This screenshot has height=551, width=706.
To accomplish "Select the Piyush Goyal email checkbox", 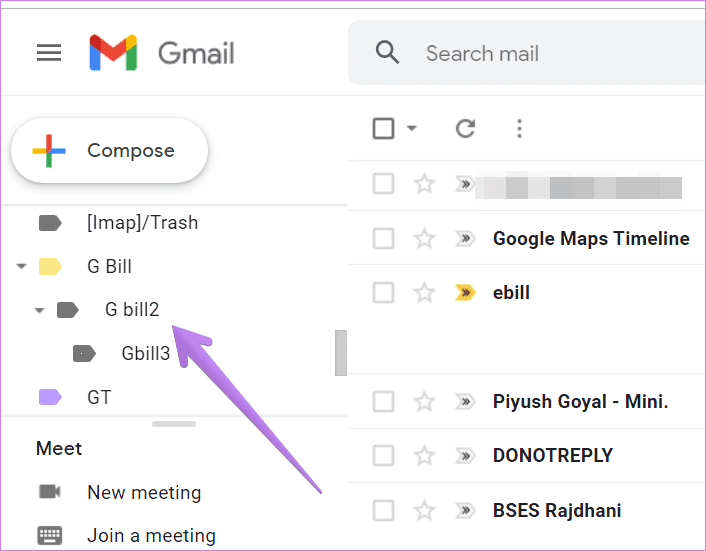I will click(x=383, y=401).
